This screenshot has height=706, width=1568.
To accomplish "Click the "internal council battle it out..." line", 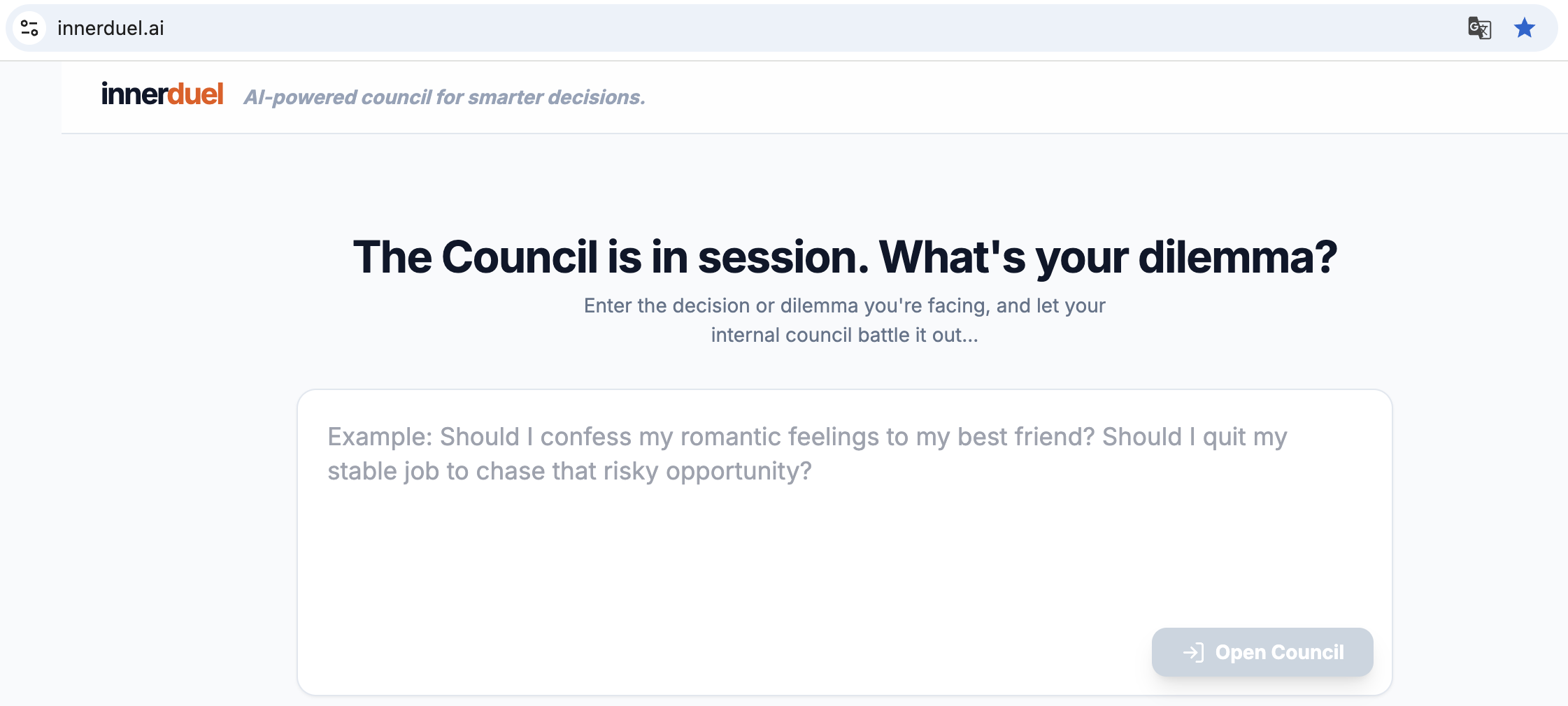I will [x=844, y=335].
